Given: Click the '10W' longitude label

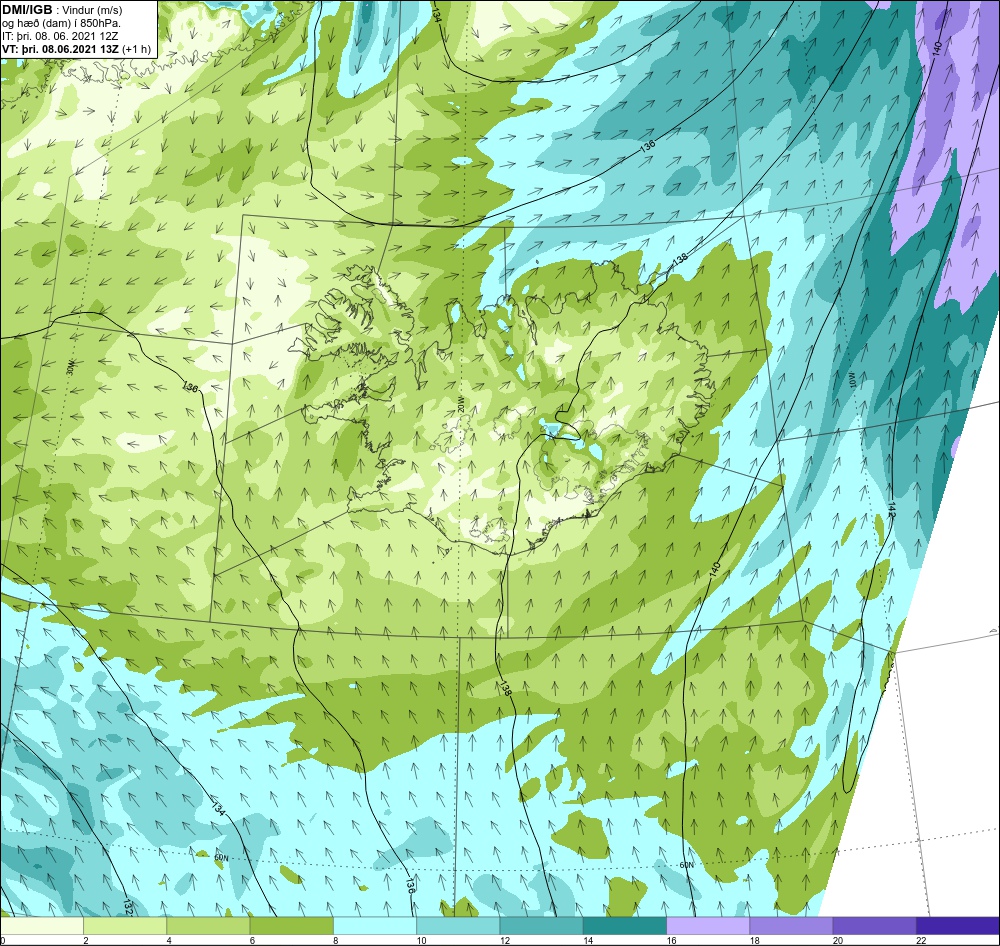Looking at the screenshot, I should pyautogui.click(x=851, y=379).
